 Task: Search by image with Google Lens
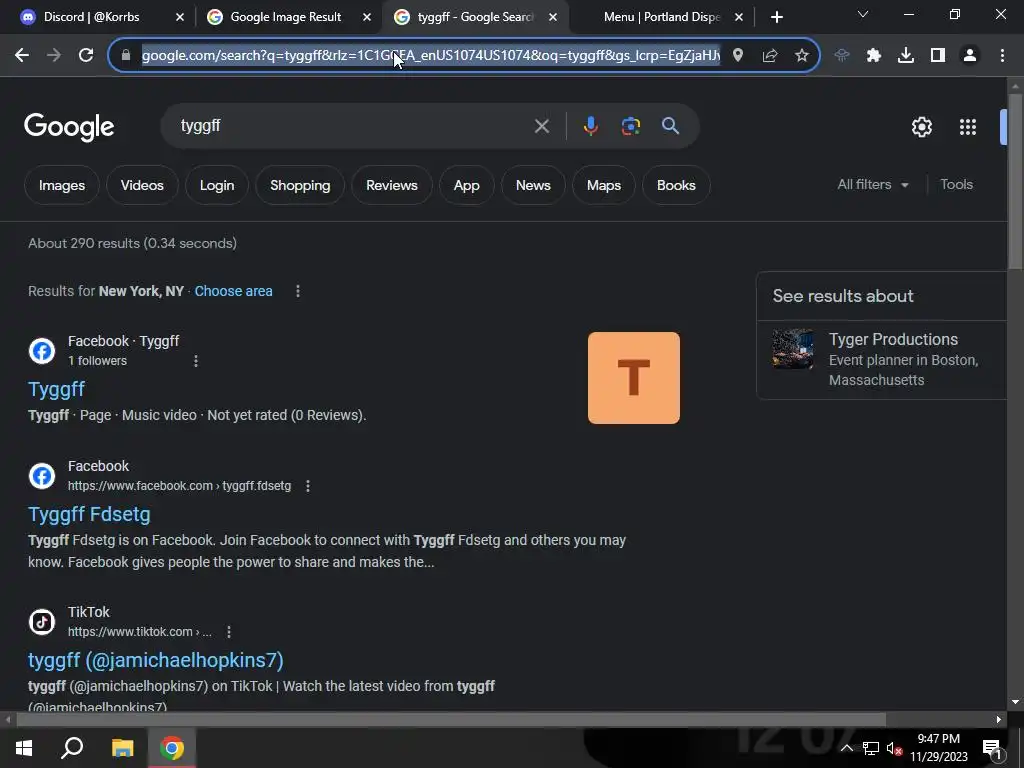[x=631, y=126]
